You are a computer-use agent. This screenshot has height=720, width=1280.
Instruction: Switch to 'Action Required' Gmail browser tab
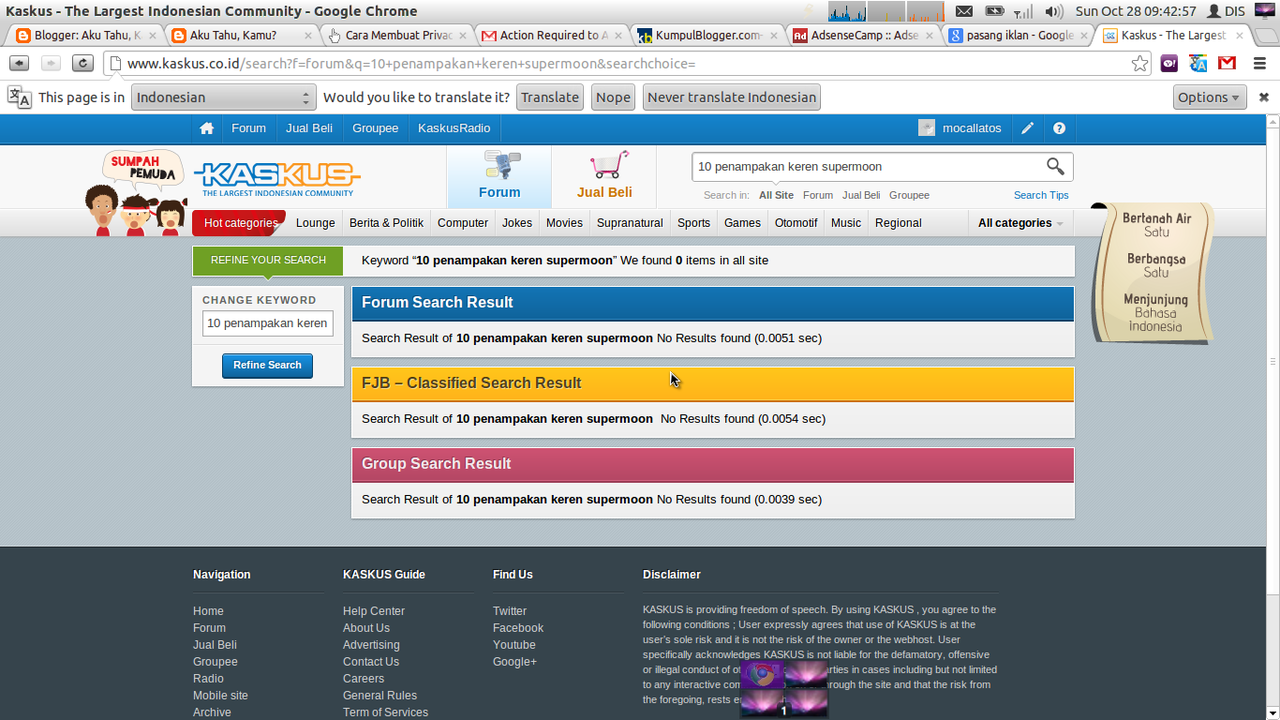[551, 35]
